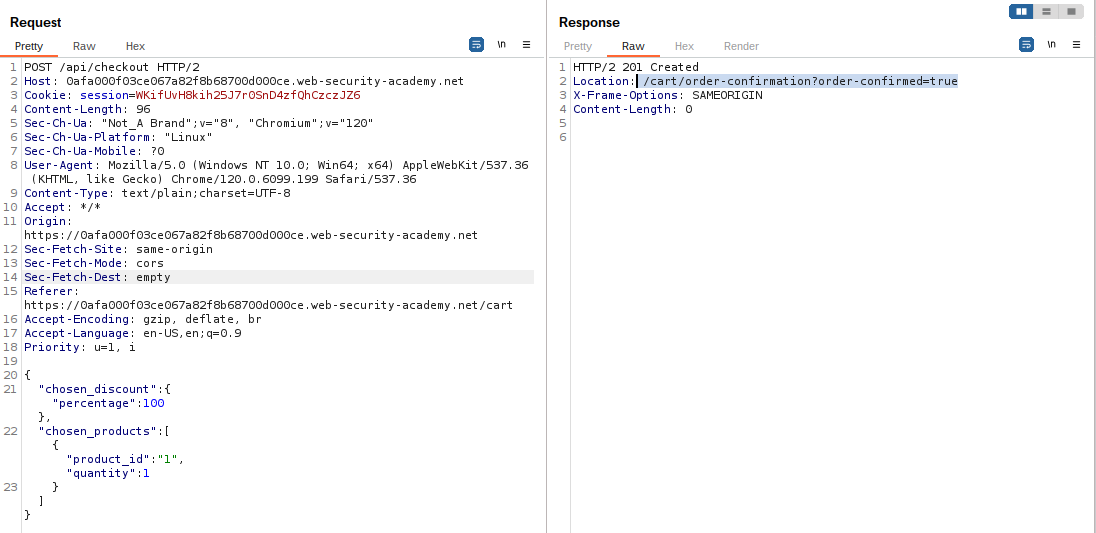Open the Hex tab in Request
This screenshot has width=1096, height=533.
[135, 46]
